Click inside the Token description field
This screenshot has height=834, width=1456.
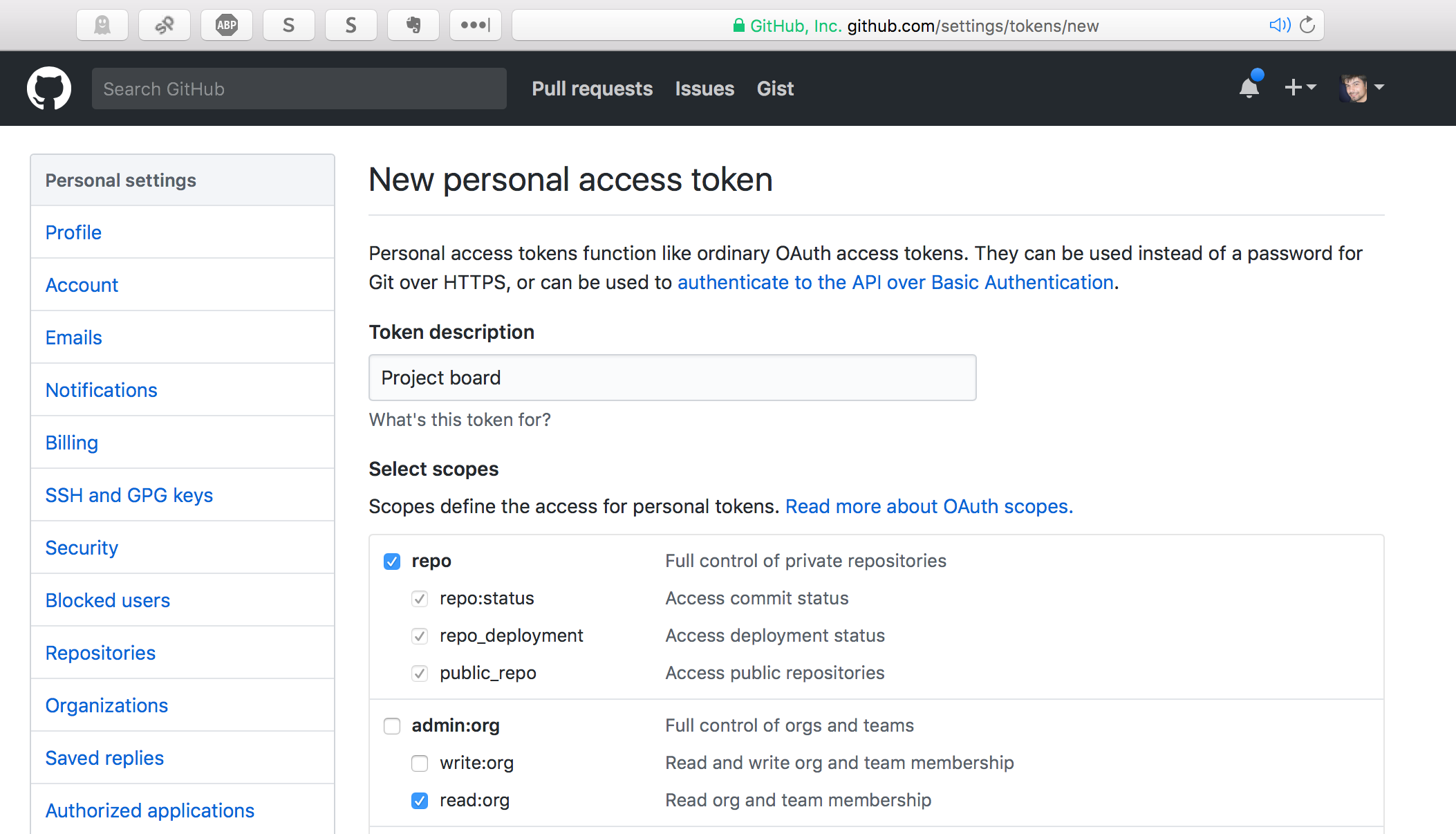671,378
